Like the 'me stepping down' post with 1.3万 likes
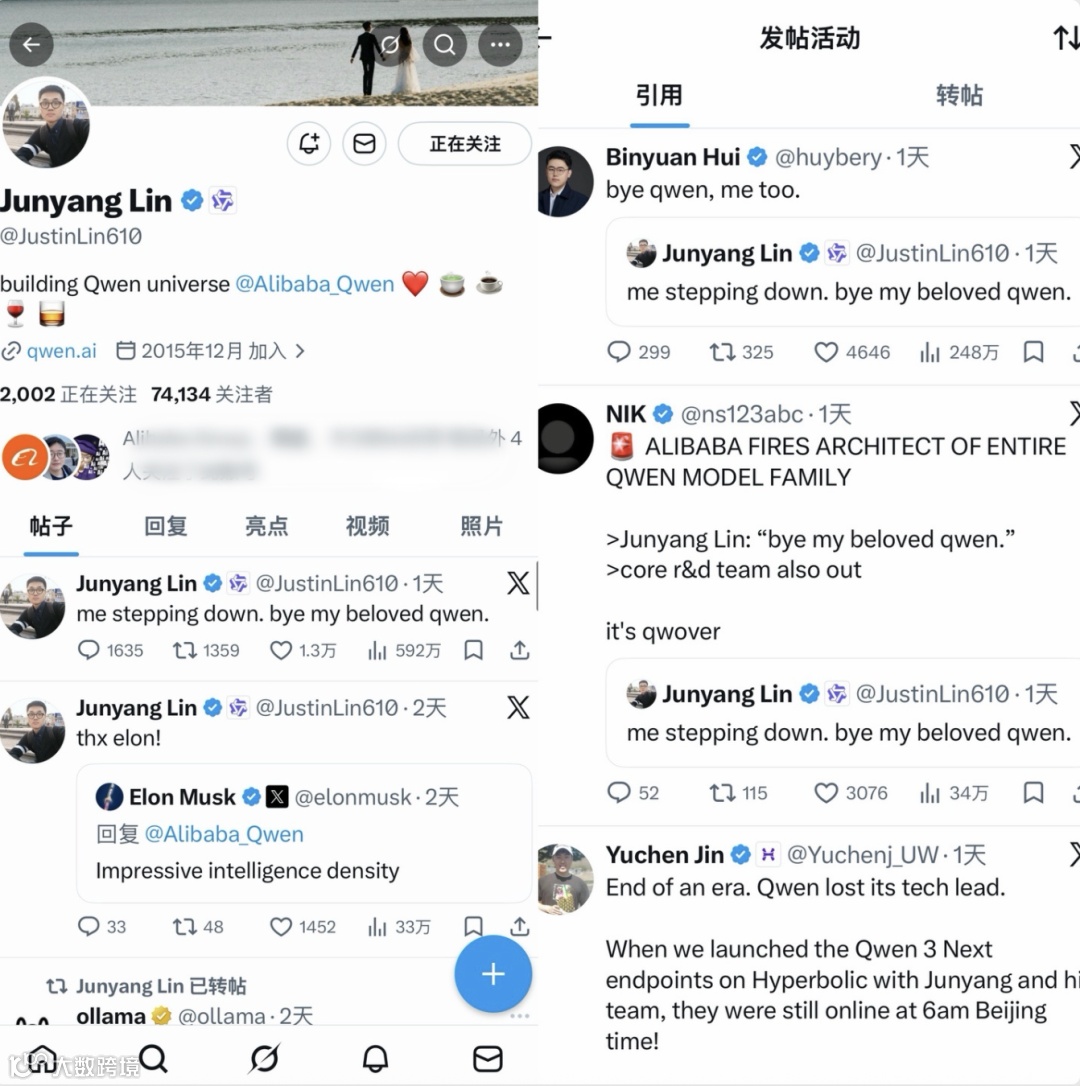 [281, 650]
